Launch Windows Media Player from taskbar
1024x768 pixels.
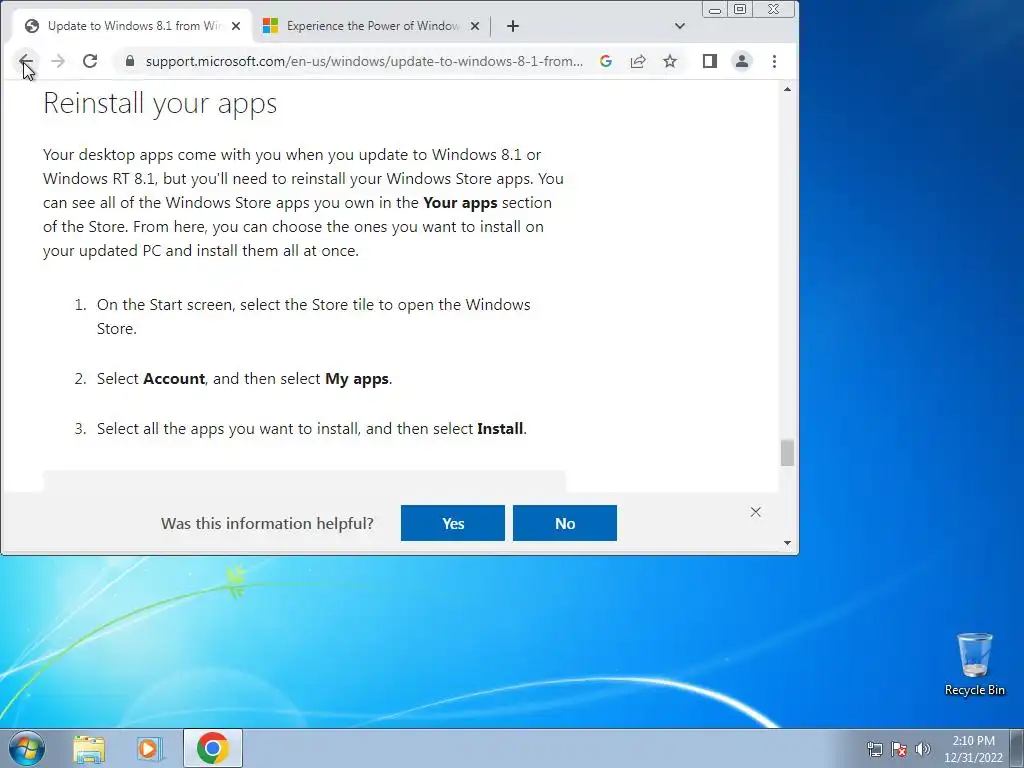pos(149,749)
